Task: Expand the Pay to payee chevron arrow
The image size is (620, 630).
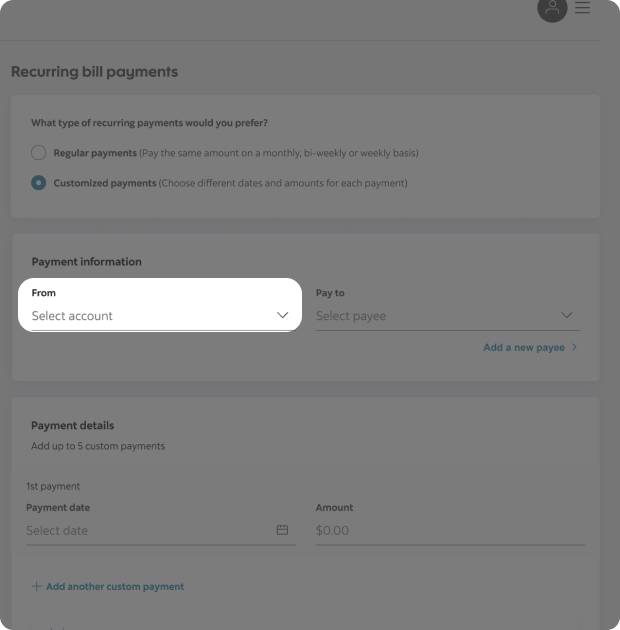Action: [x=567, y=315]
